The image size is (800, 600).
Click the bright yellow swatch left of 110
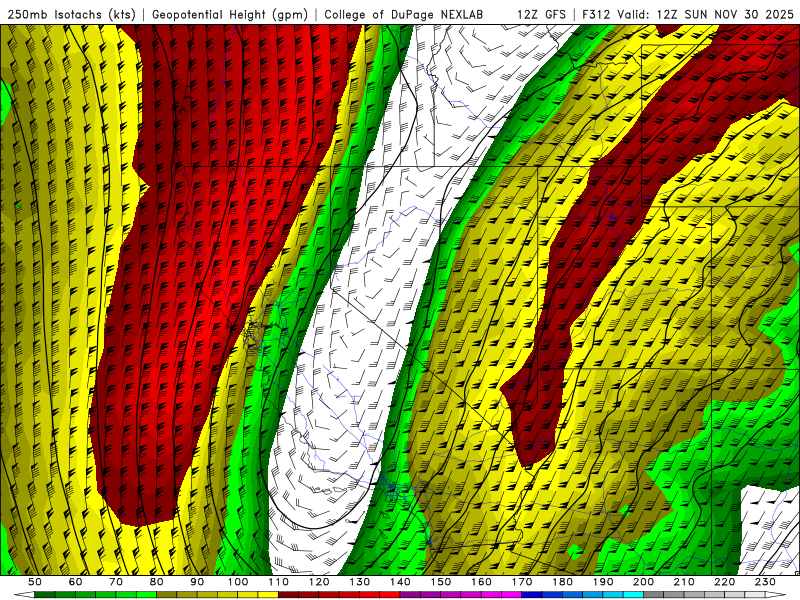268,595
